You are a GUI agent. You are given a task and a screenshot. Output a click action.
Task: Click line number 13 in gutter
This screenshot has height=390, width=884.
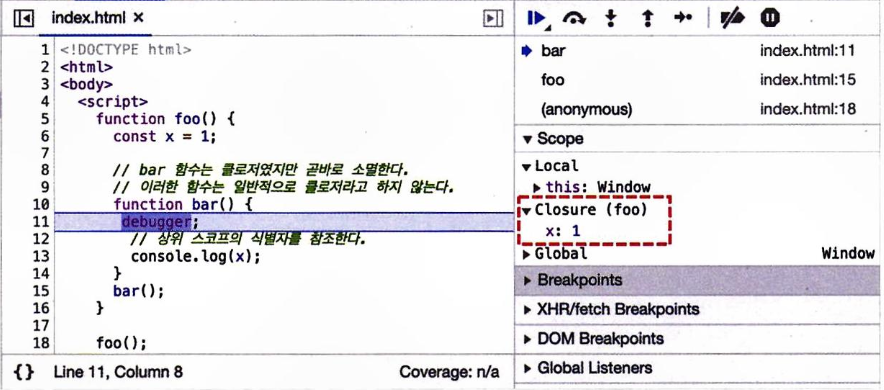41,256
